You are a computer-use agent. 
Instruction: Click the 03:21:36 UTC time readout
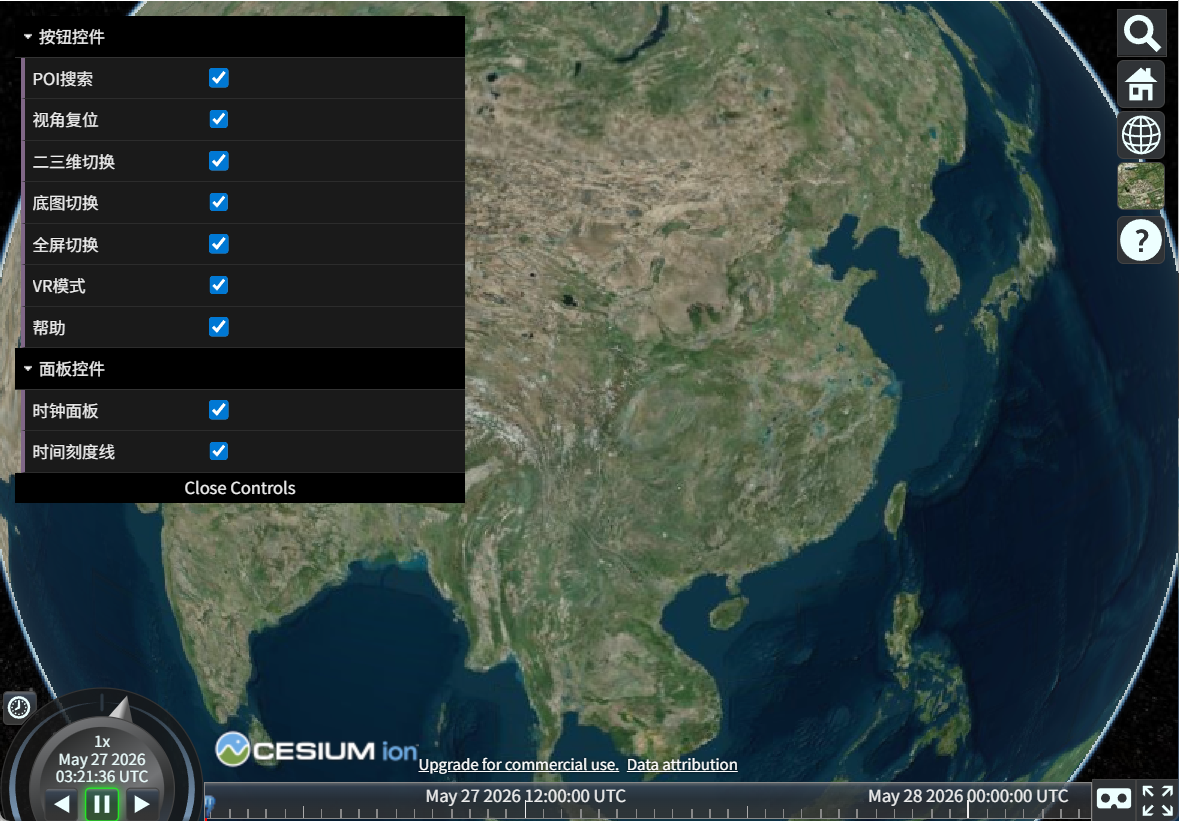[x=102, y=777]
